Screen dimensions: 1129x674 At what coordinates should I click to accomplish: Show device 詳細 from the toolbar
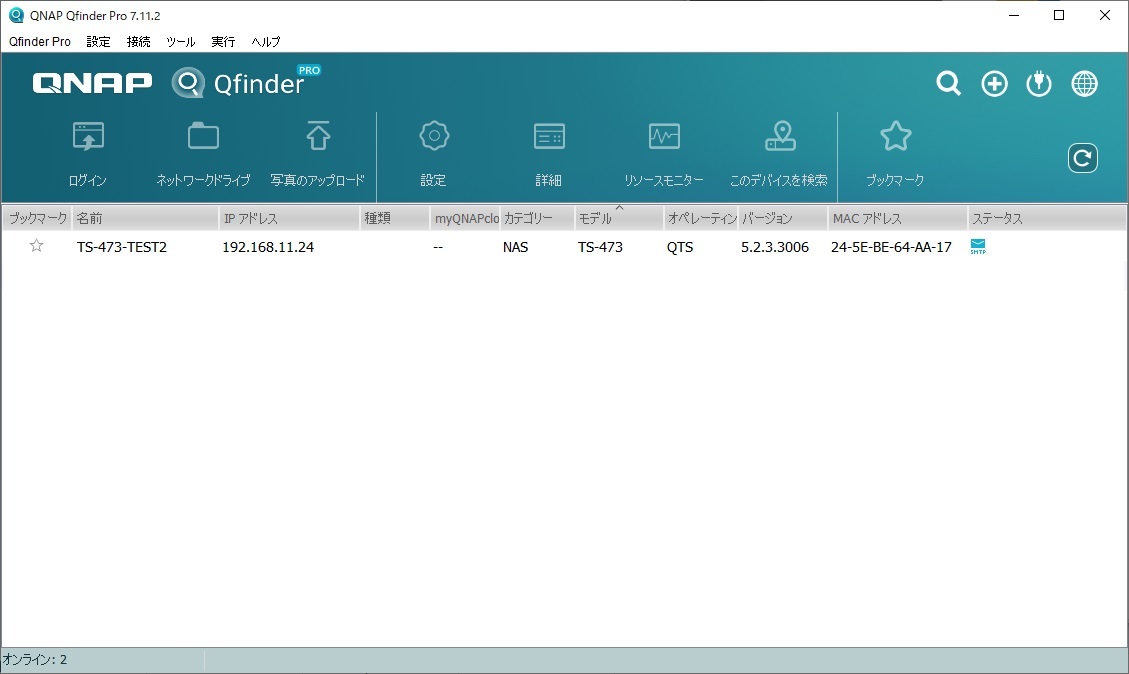549,135
